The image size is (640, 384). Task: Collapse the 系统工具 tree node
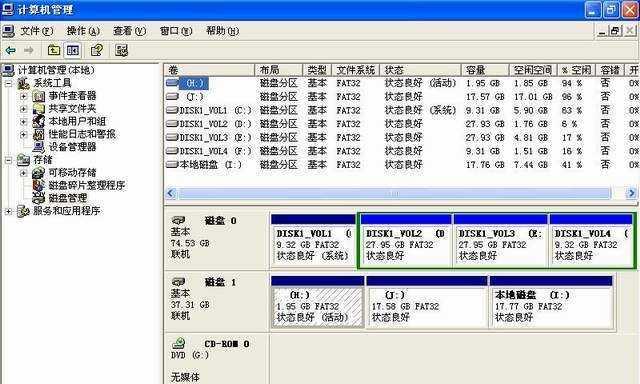coord(8,83)
